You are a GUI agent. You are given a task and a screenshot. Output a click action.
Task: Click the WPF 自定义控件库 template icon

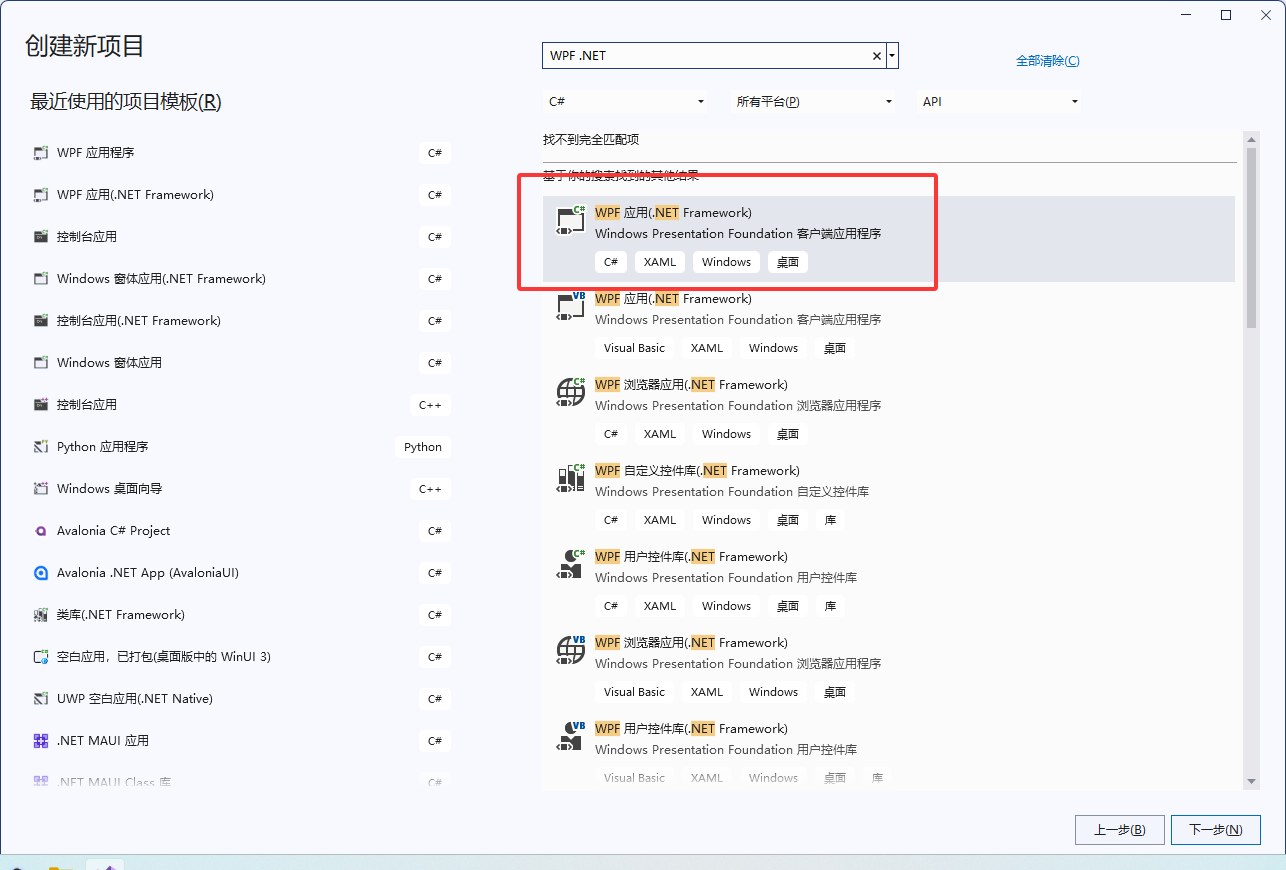[569, 477]
